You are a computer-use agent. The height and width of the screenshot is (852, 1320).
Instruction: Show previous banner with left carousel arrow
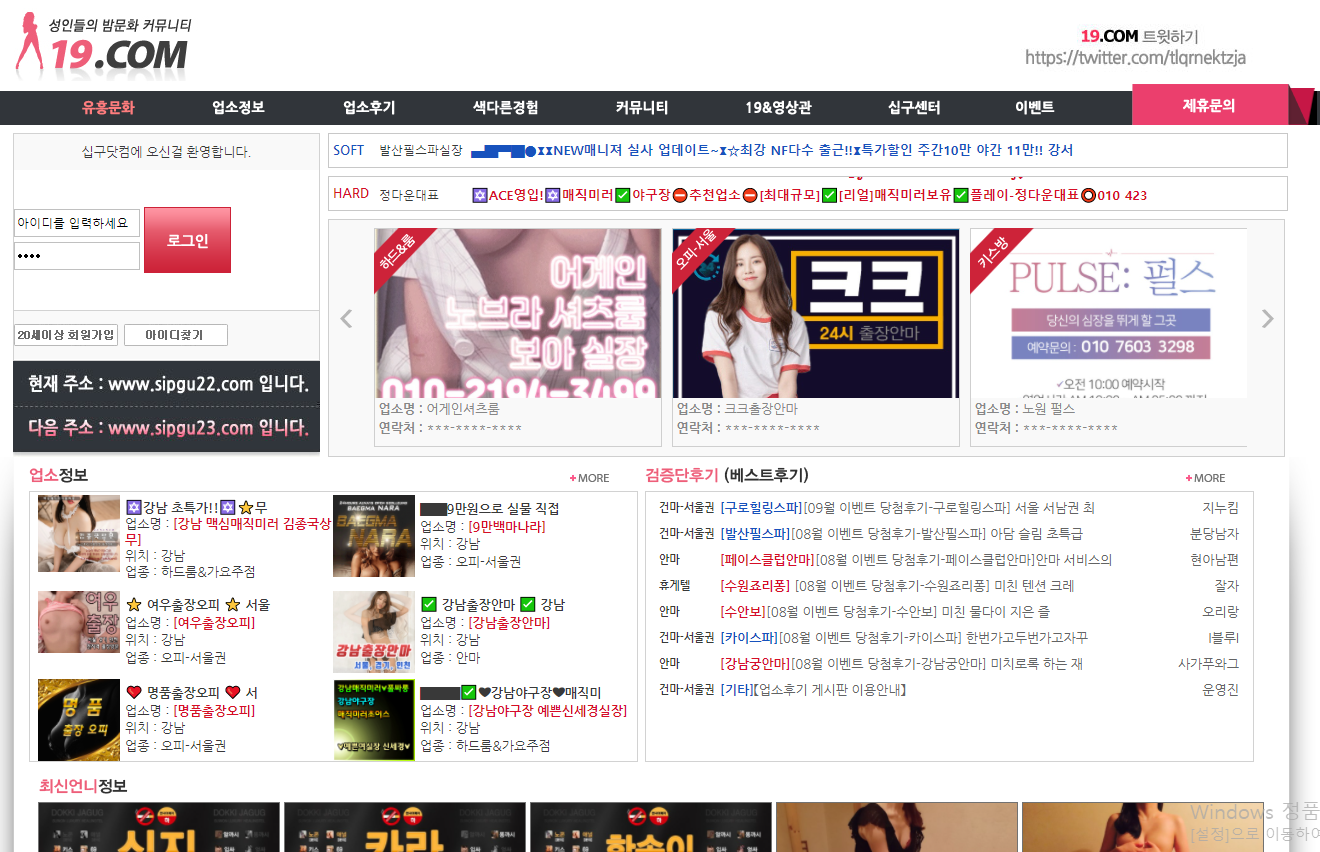[x=347, y=319]
